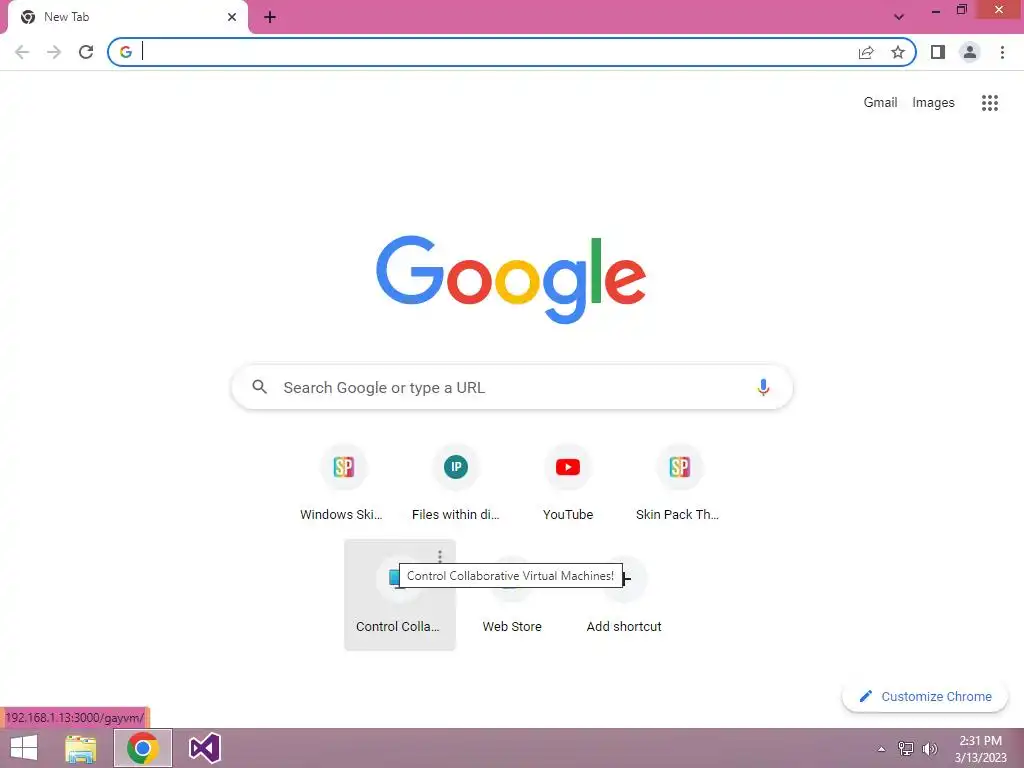
Task: Open the taskbar clock showing 2:31 PM
Action: tap(980, 749)
